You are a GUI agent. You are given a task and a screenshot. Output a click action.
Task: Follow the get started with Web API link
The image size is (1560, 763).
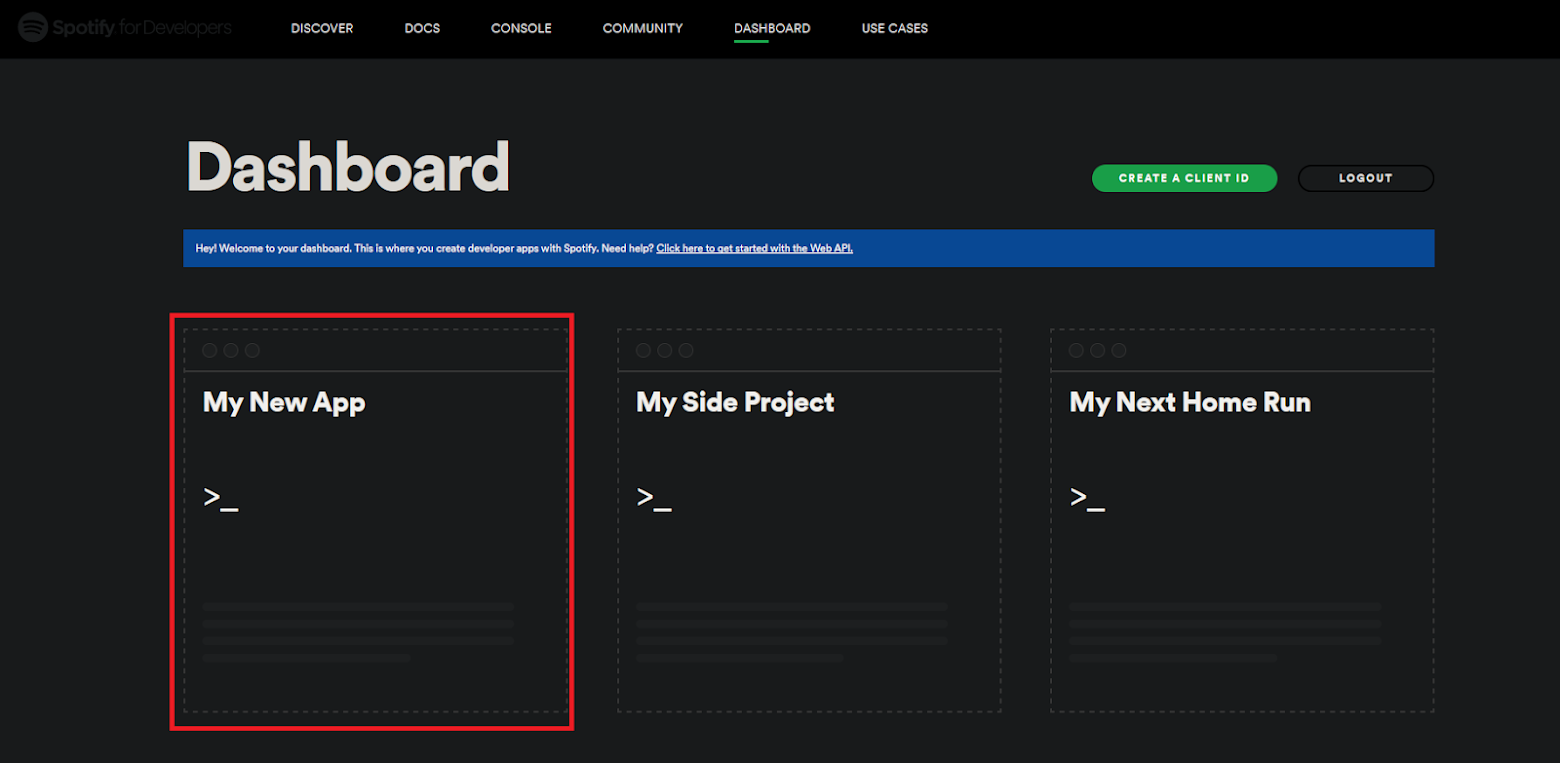click(755, 248)
